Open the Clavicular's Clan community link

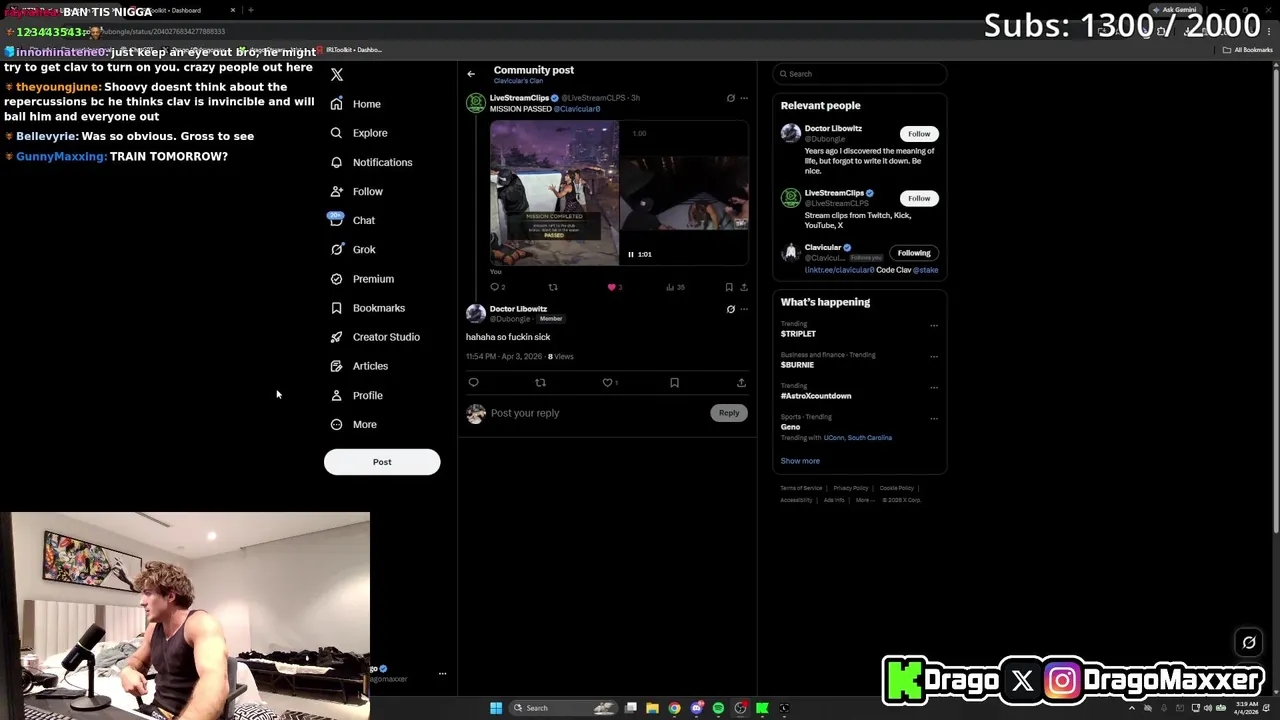(x=518, y=81)
